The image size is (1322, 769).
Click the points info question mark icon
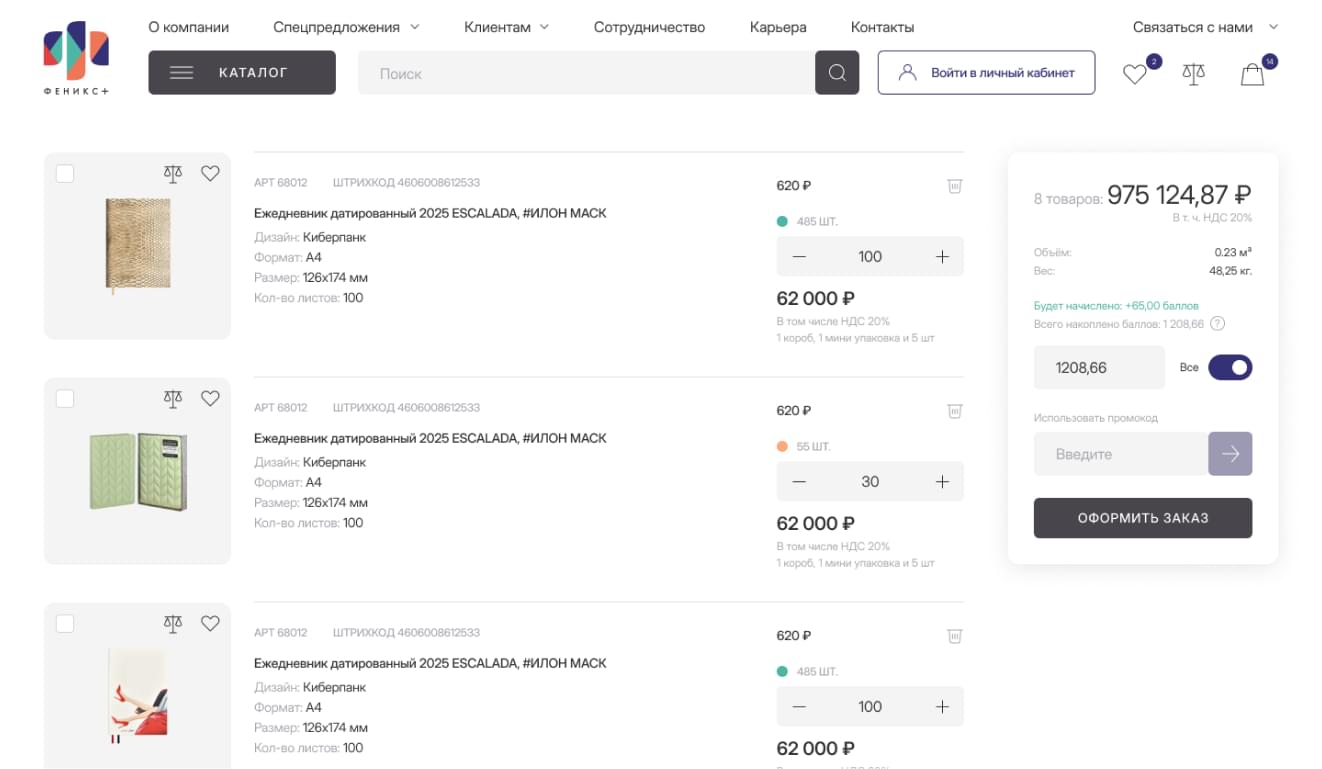coord(1217,324)
